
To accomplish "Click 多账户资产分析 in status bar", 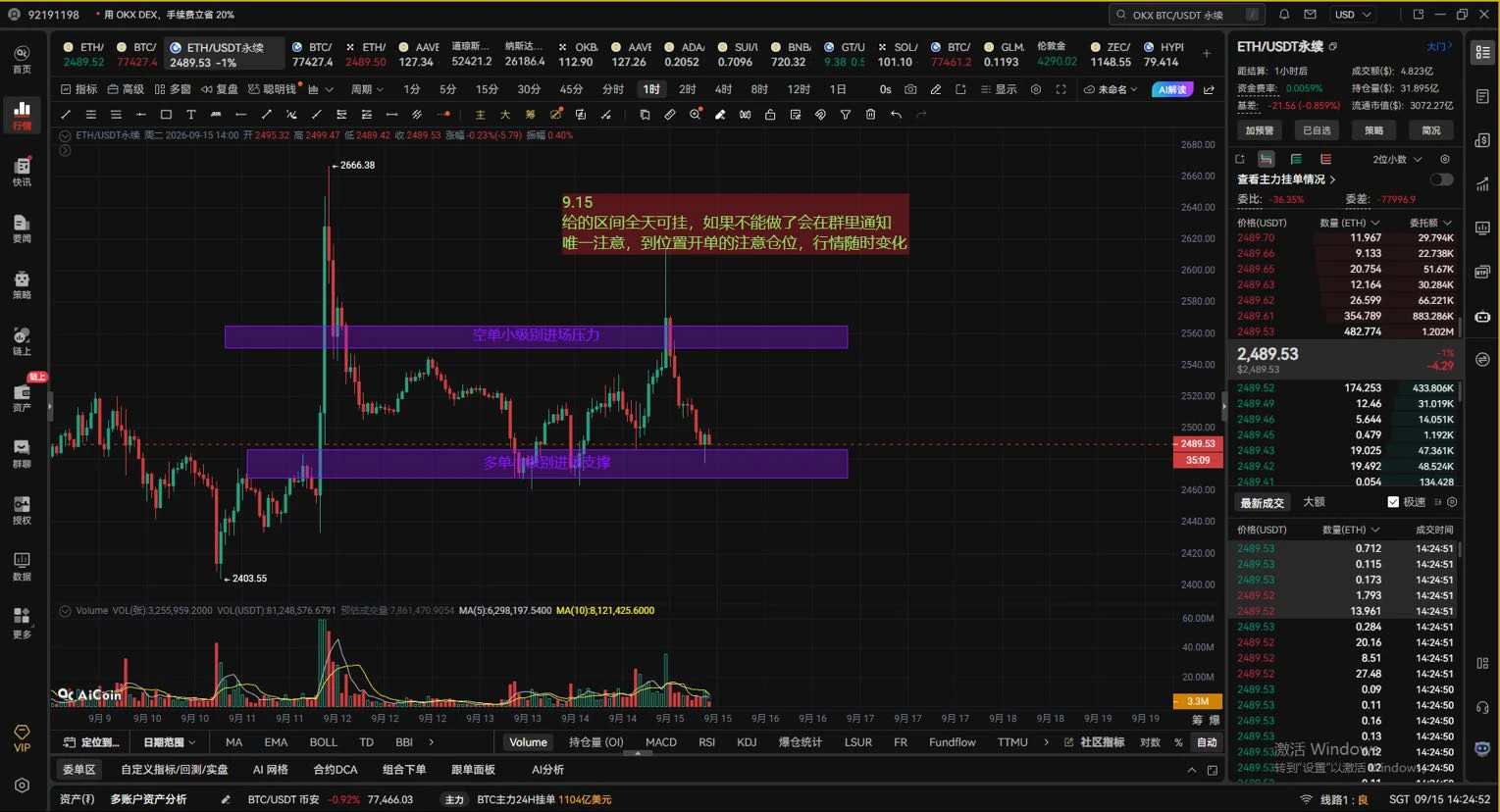I will [148, 799].
